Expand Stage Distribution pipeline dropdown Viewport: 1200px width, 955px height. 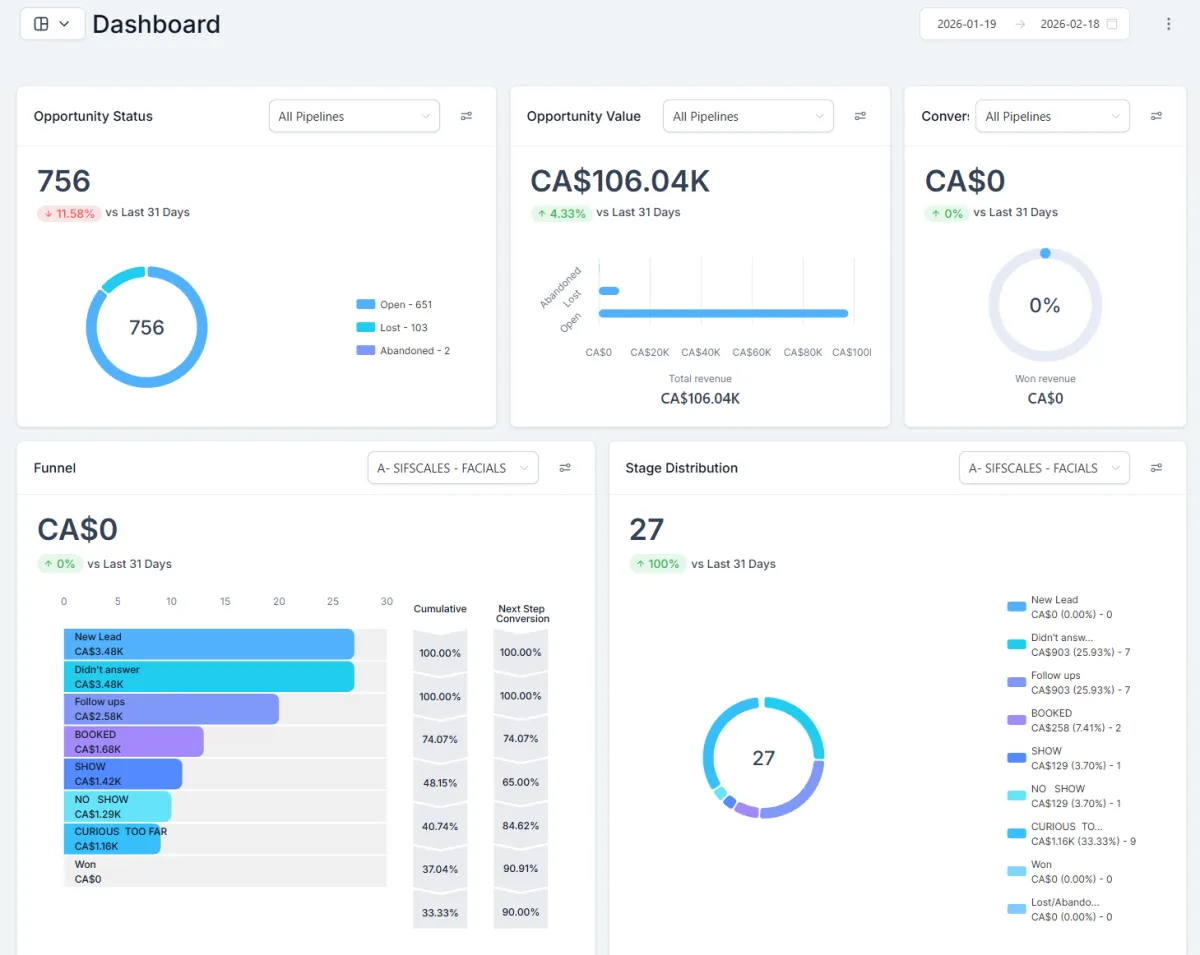click(1044, 468)
